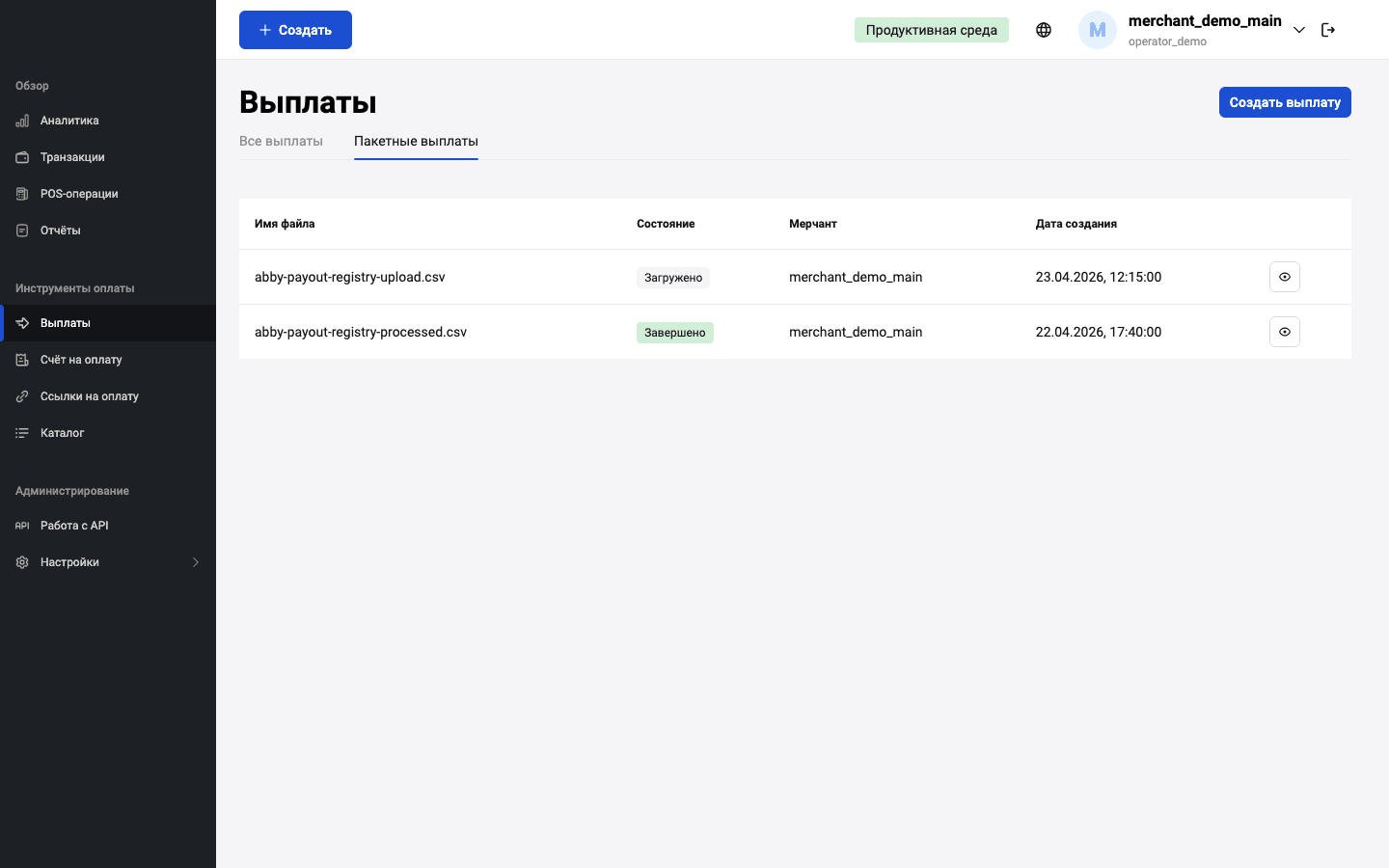The height and width of the screenshot is (868, 1389).
Task: Open the Каталог list icon in sidebar
Action: [22, 433]
